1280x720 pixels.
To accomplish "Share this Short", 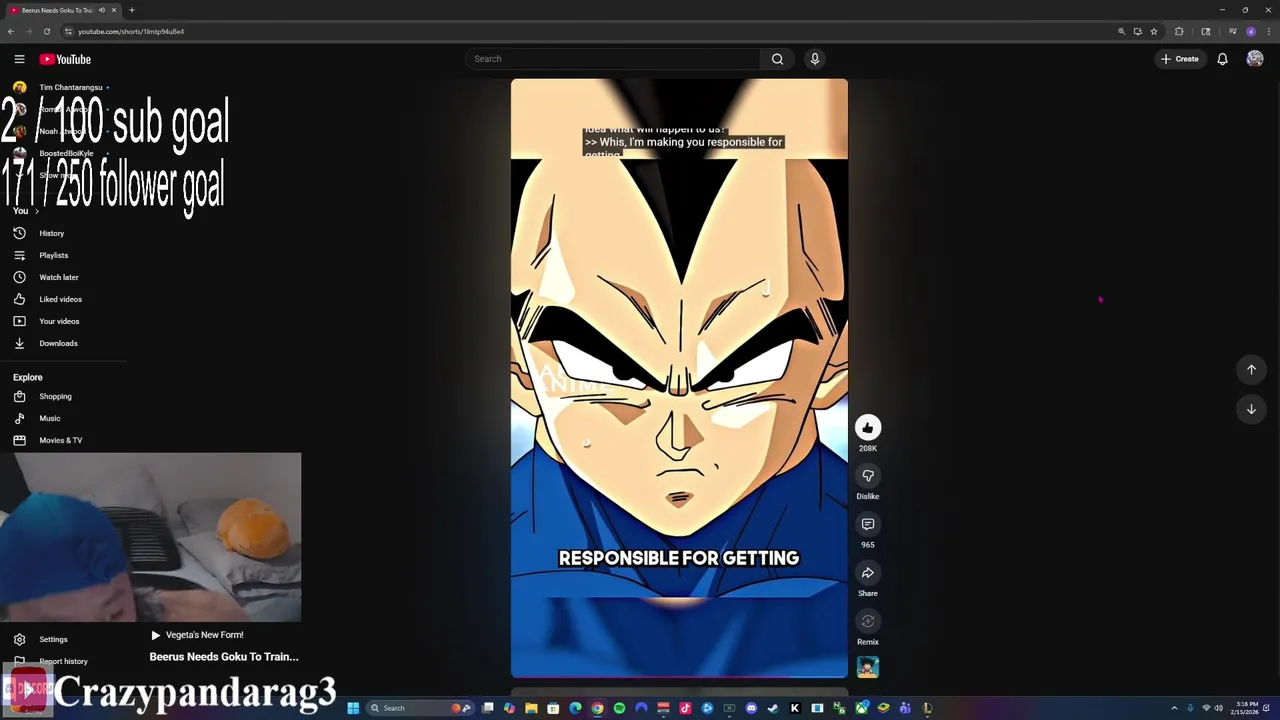I will coord(868,573).
